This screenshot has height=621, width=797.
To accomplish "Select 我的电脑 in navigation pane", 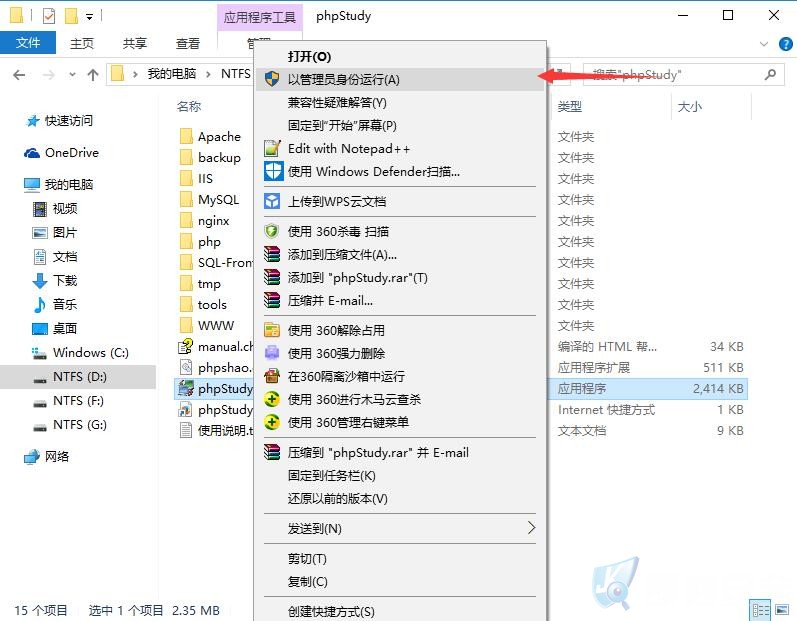I will 59,184.
